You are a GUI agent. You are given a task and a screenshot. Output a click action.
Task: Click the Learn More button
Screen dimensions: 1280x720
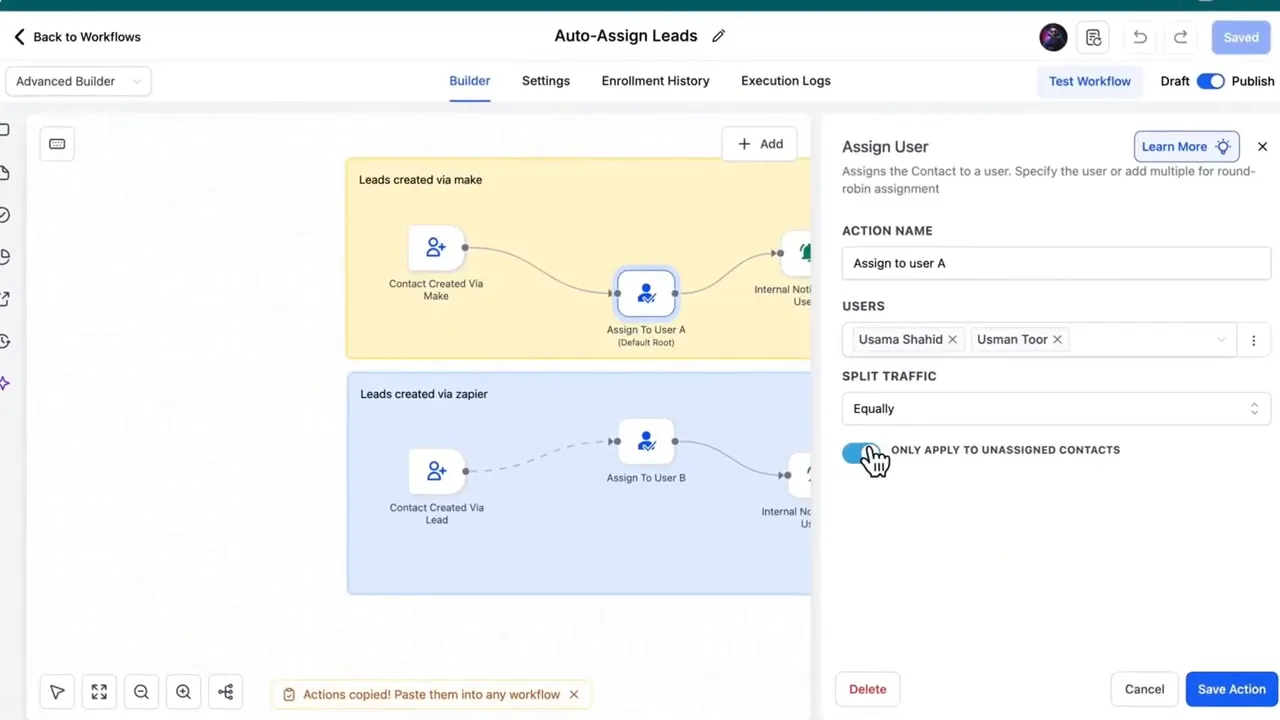1186,146
